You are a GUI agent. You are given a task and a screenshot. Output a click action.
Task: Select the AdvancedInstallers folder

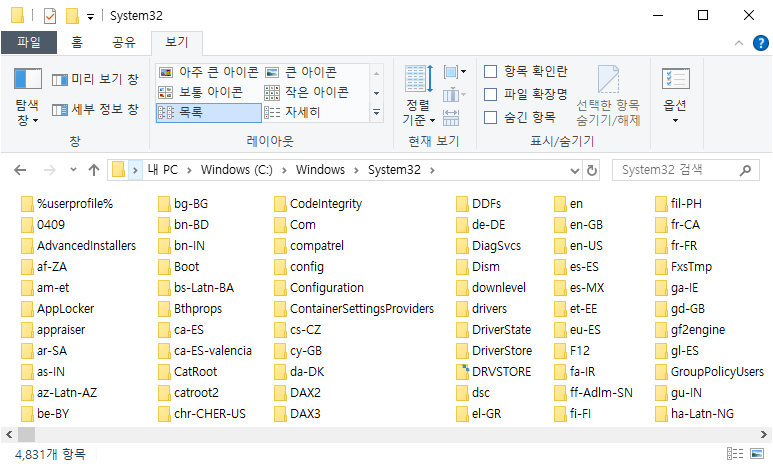(79, 246)
